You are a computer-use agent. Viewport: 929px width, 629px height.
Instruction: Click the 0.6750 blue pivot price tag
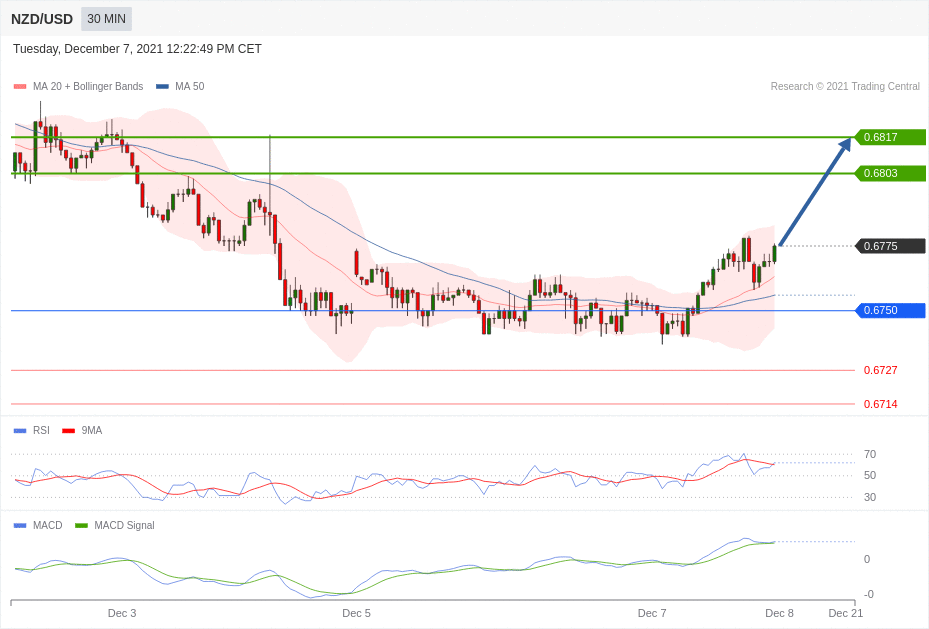point(890,310)
